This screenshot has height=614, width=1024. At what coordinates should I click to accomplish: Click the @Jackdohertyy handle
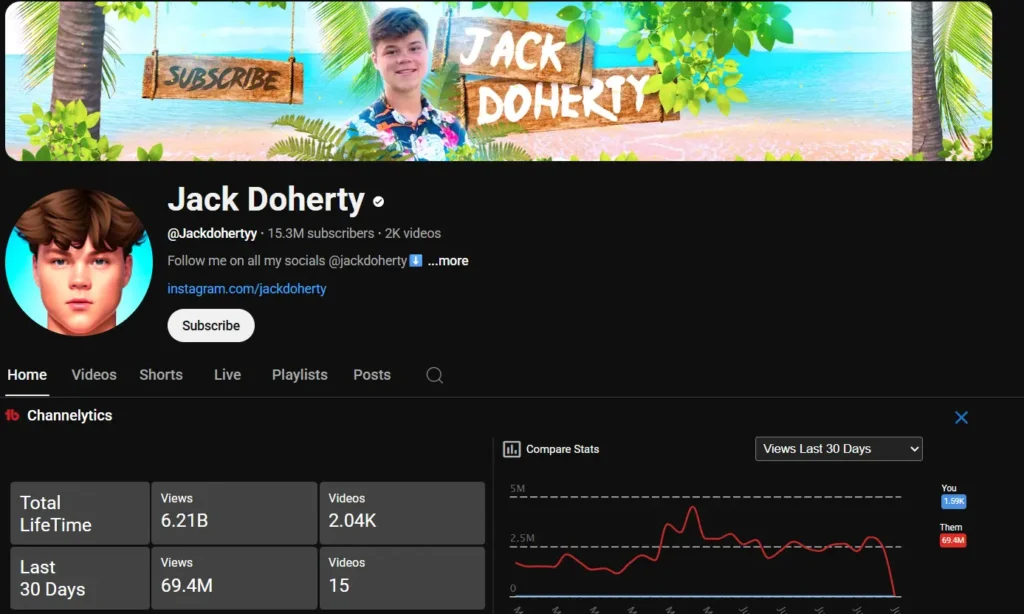[212, 233]
